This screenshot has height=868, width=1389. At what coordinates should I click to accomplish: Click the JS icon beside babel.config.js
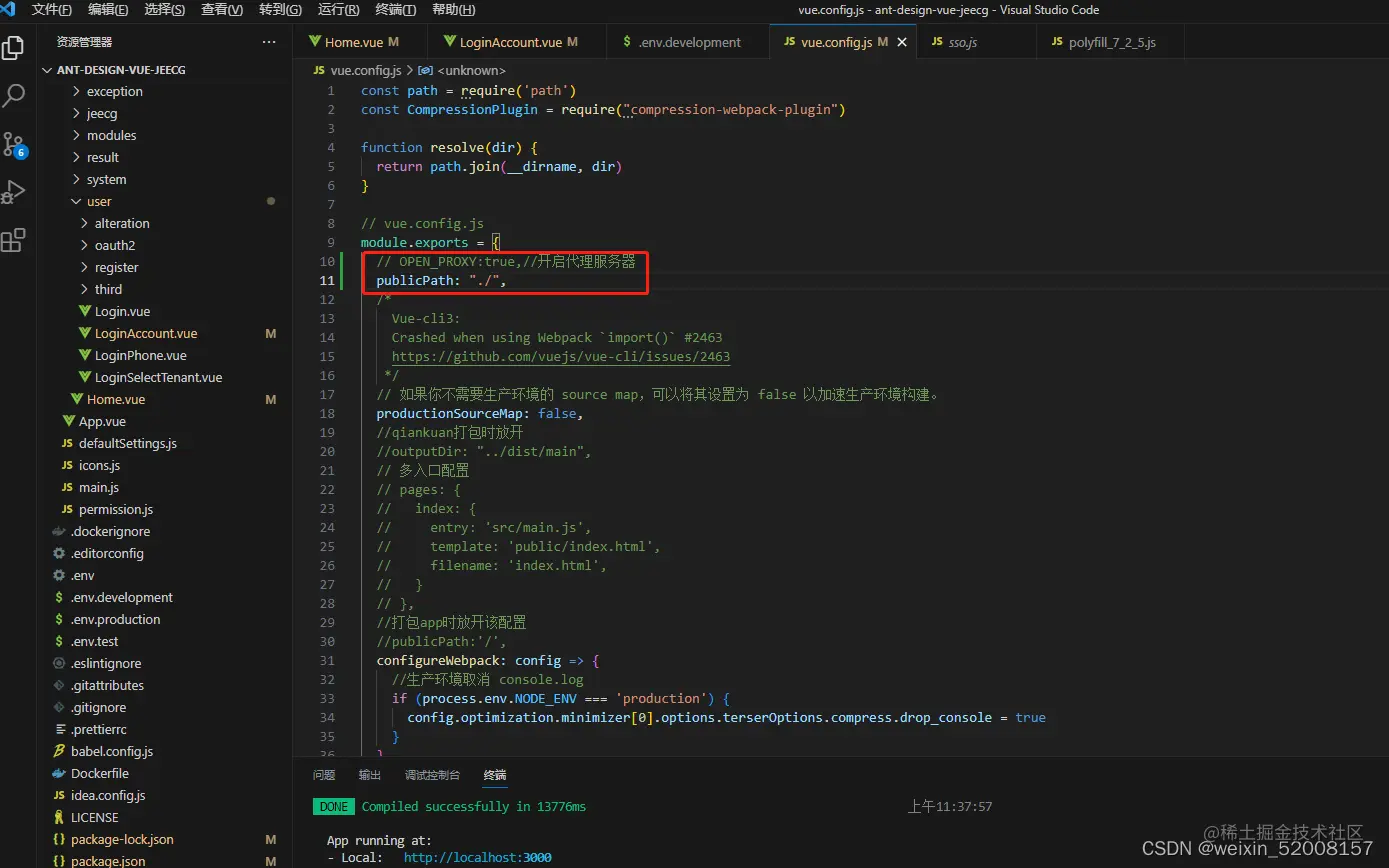pyautogui.click(x=59, y=751)
